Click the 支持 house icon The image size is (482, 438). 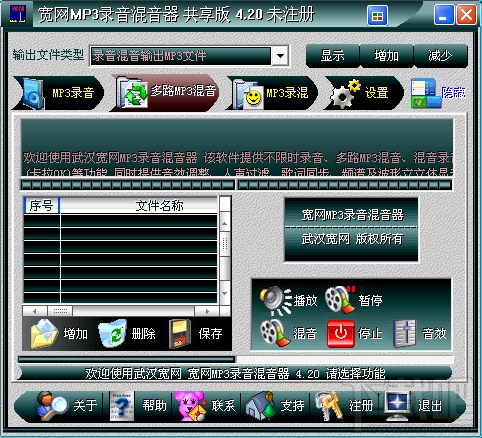coord(261,406)
